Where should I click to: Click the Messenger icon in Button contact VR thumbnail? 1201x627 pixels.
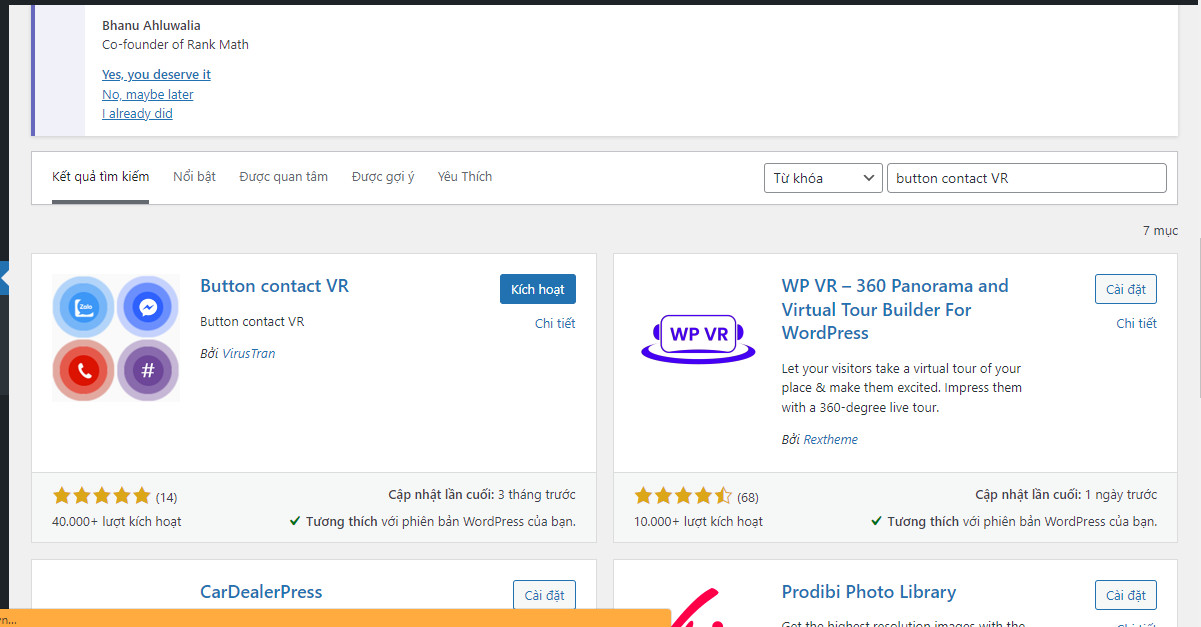148,306
